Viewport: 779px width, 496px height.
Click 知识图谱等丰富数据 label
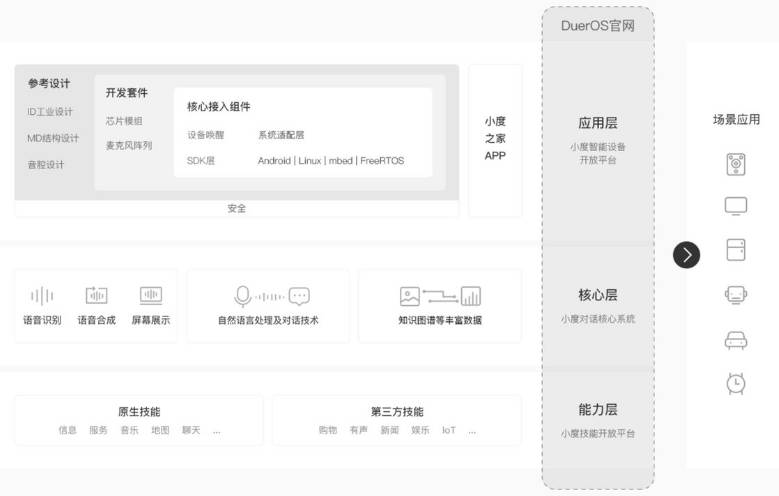coord(440,320)
